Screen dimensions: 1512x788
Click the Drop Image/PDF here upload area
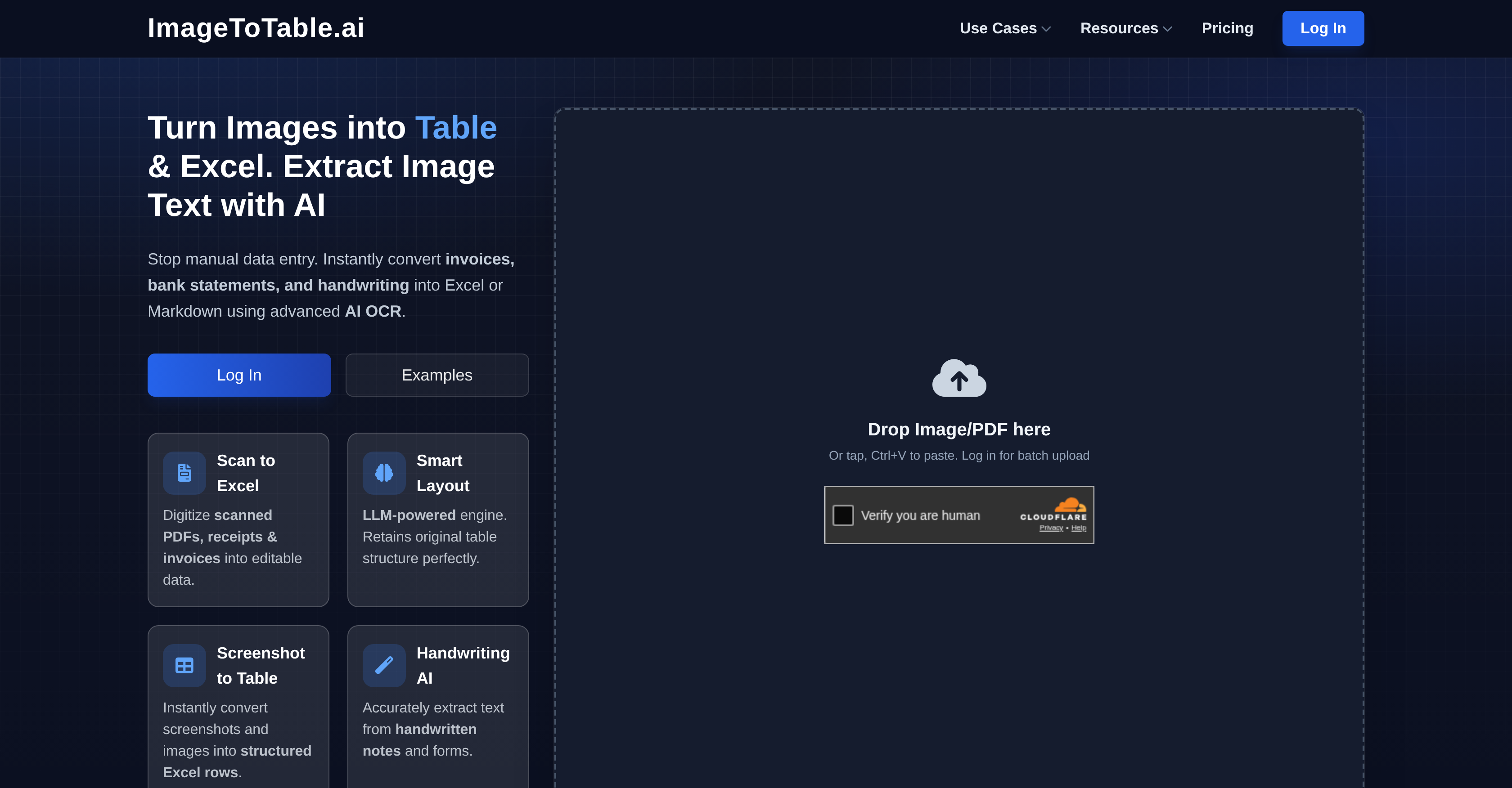point(958,429)
